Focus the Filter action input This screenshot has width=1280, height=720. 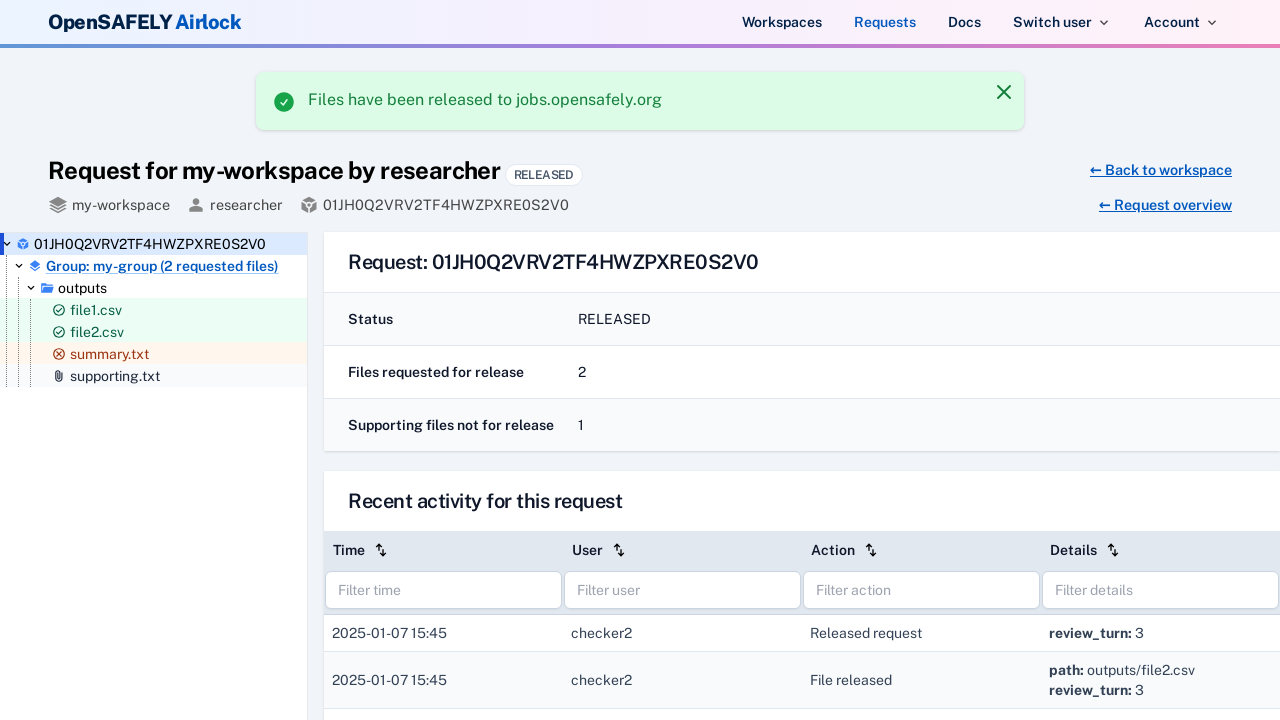coord(921,590)
